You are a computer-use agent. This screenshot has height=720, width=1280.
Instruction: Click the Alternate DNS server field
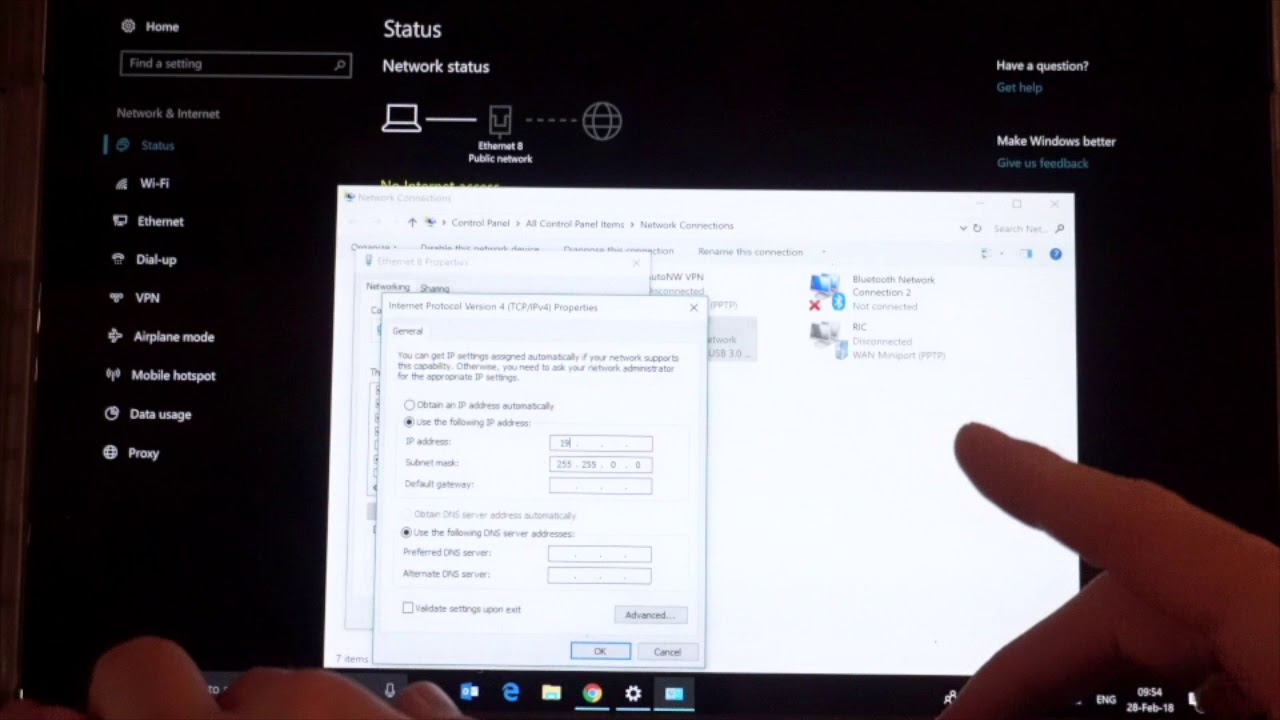pos(599,575)
